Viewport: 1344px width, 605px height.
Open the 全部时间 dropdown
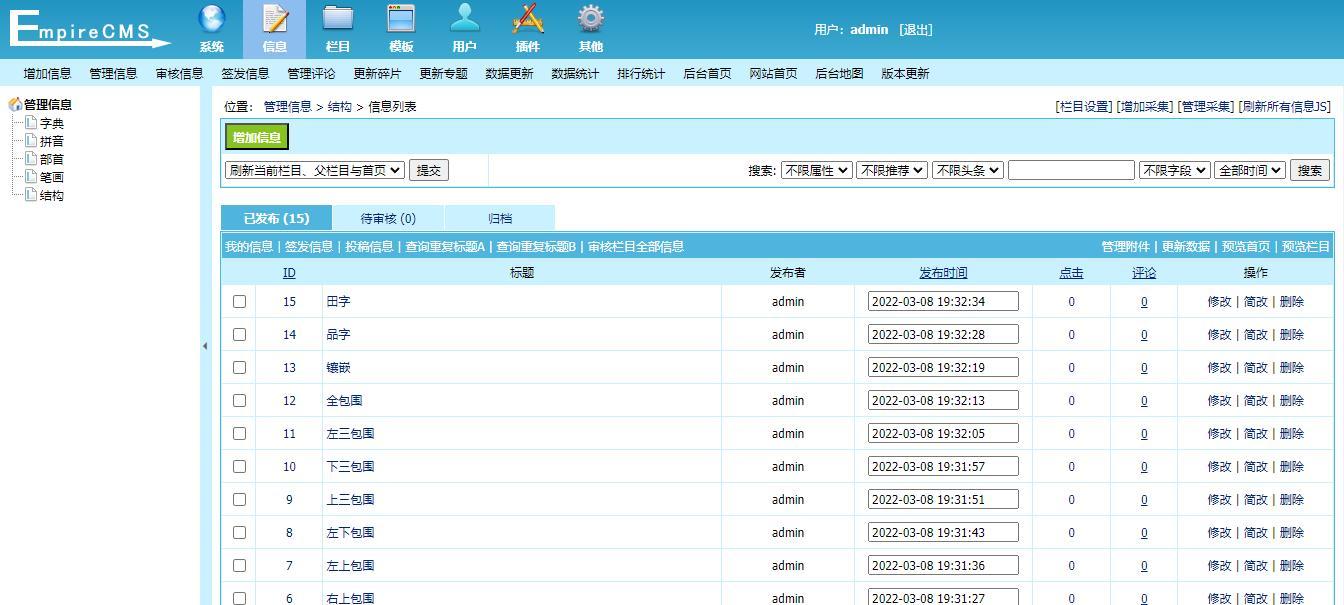coord(1250,170)
